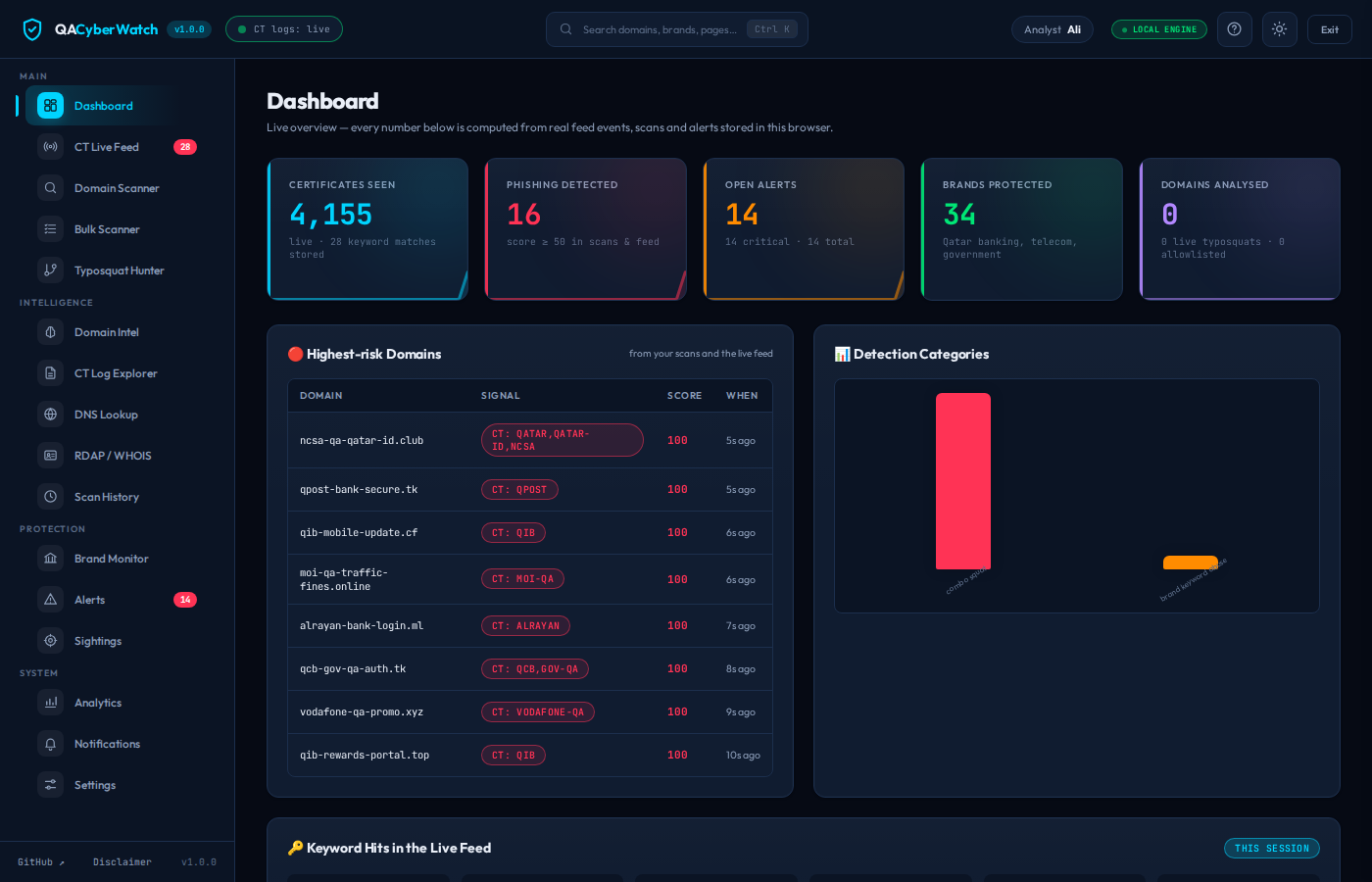1372x882 pixels.
Task: Open the Dashboard sidebar icon
Action: pyautogui.click(x=51, y=106)
